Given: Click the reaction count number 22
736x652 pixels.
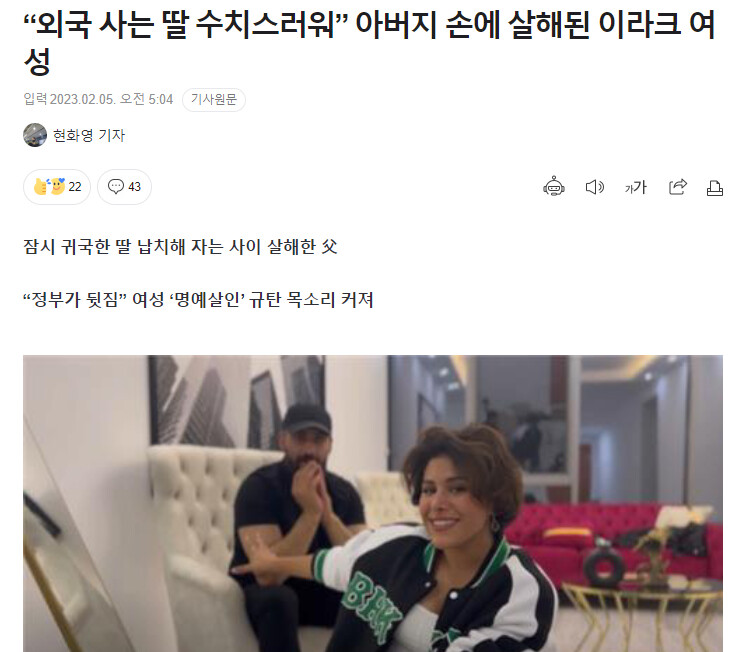Looking at the screenshot, I should [75, 187].
